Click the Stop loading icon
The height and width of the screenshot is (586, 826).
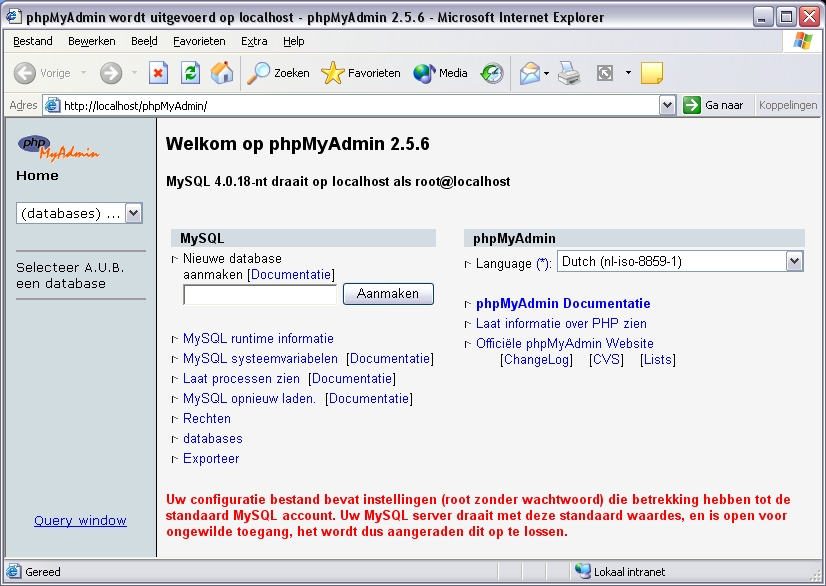click(158, 73)
